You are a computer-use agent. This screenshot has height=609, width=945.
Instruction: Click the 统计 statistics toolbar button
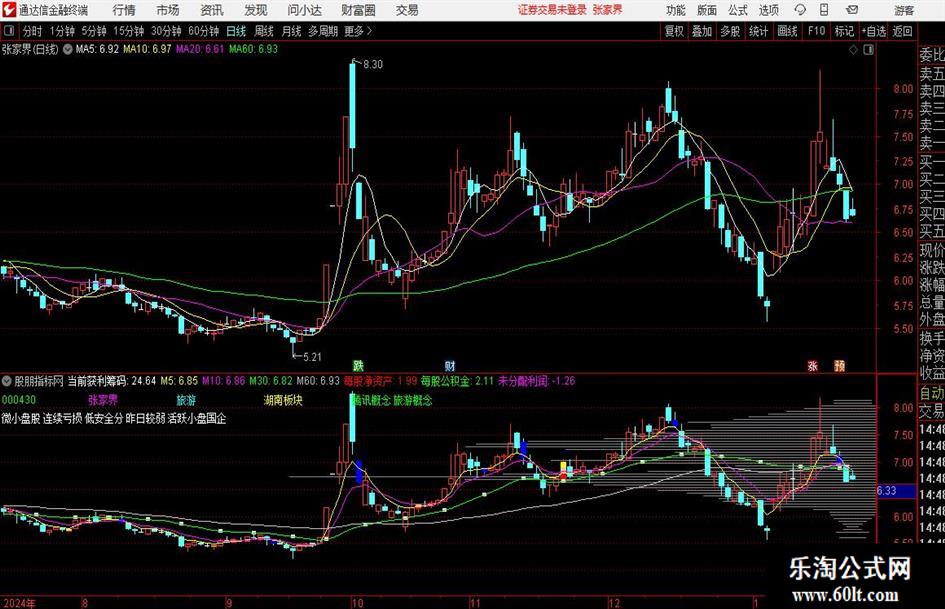(x=758, y=31)
